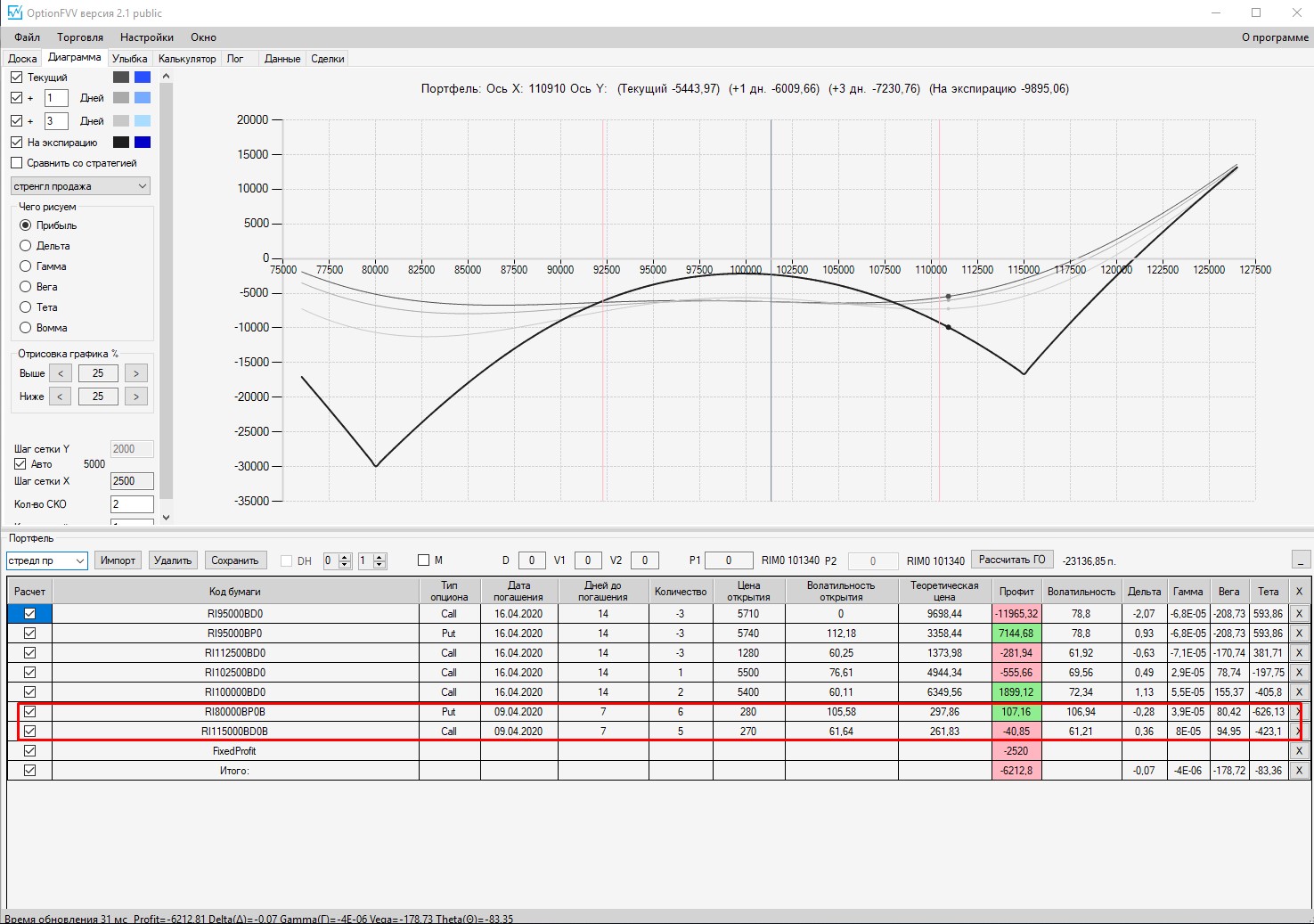The image size is (1314, 924).
Task: Click the Кол-во СКО input field
Action: 132,504
